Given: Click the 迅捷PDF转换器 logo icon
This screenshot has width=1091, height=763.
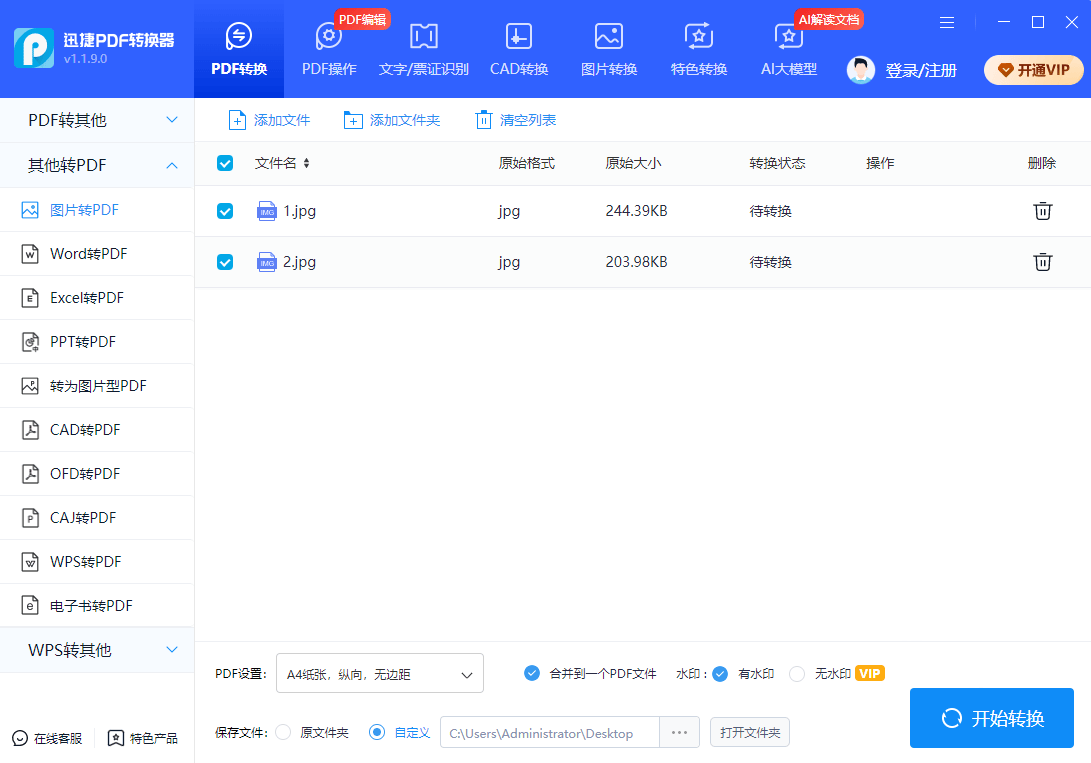Looking at the screenshot, I should tap(33, 48).
